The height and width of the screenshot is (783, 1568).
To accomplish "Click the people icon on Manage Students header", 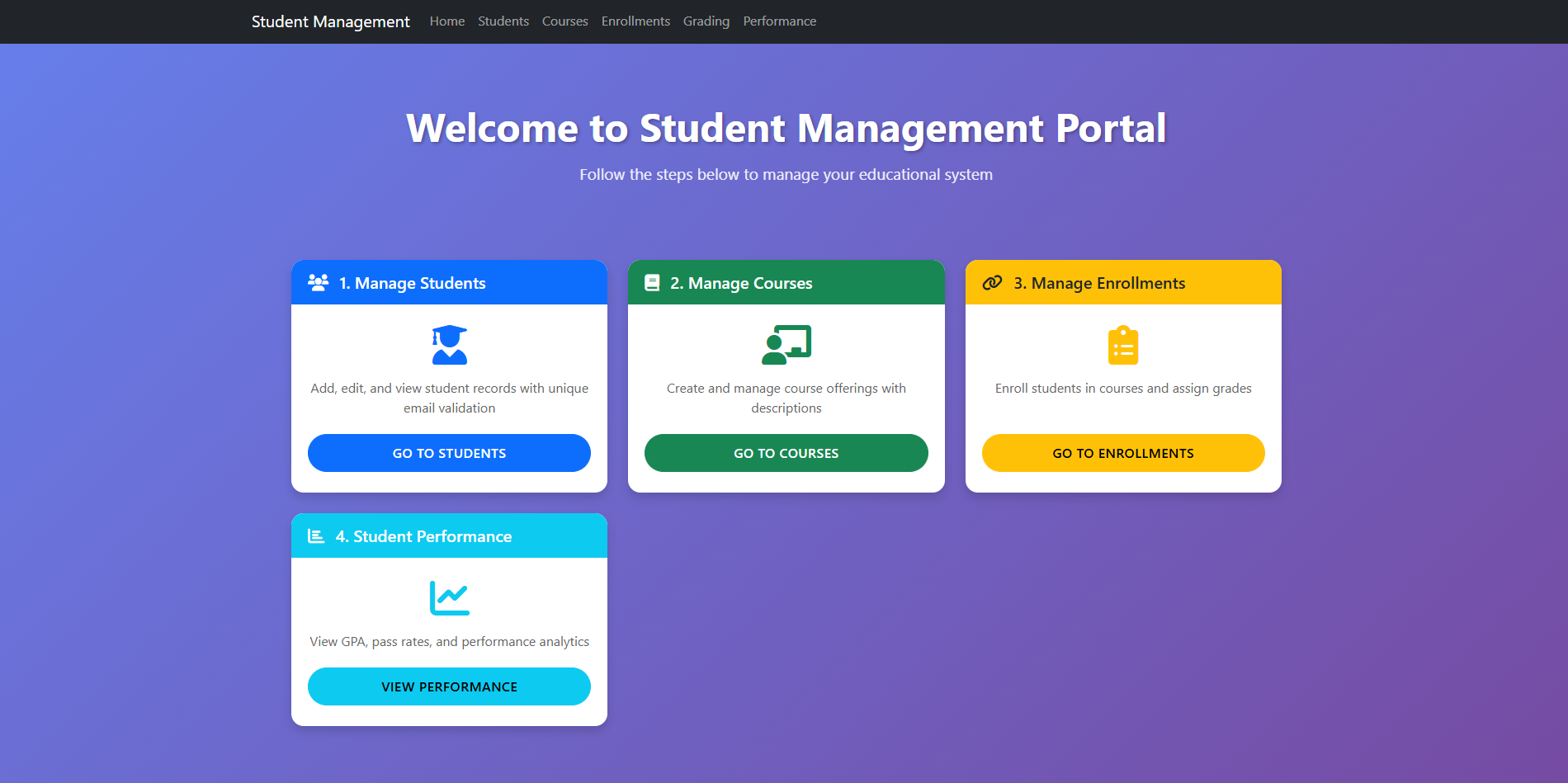I will [x=317, y=282].
